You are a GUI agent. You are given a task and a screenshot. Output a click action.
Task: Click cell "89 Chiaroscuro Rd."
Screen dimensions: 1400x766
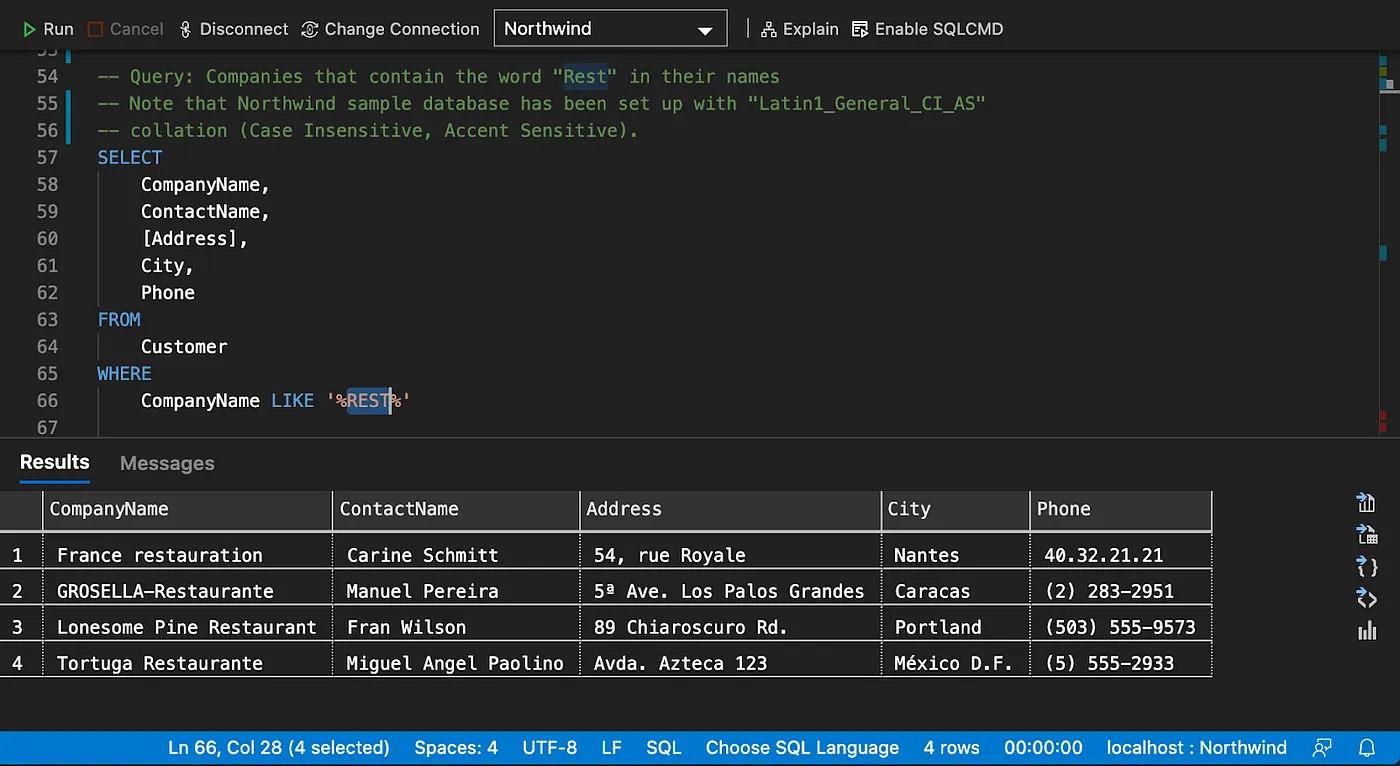(730, 627)
